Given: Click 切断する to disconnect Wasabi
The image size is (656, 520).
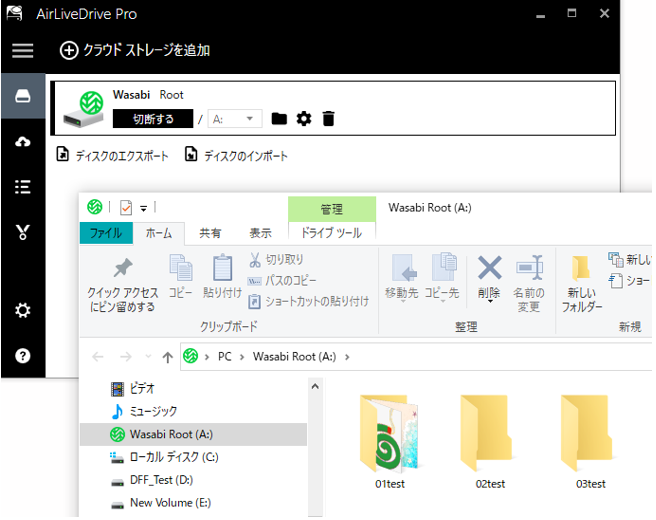Looking at the screenshot, I should tap(153, 119).
